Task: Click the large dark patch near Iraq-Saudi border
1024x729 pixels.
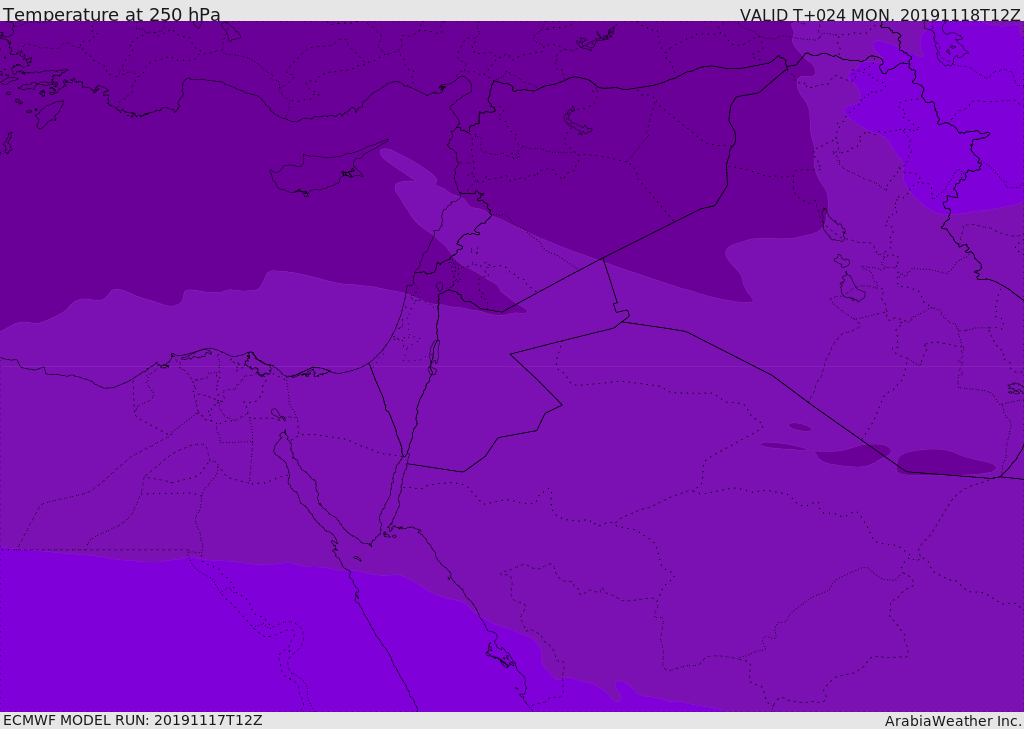Action: pyautogui.click(x=945, y=463)
